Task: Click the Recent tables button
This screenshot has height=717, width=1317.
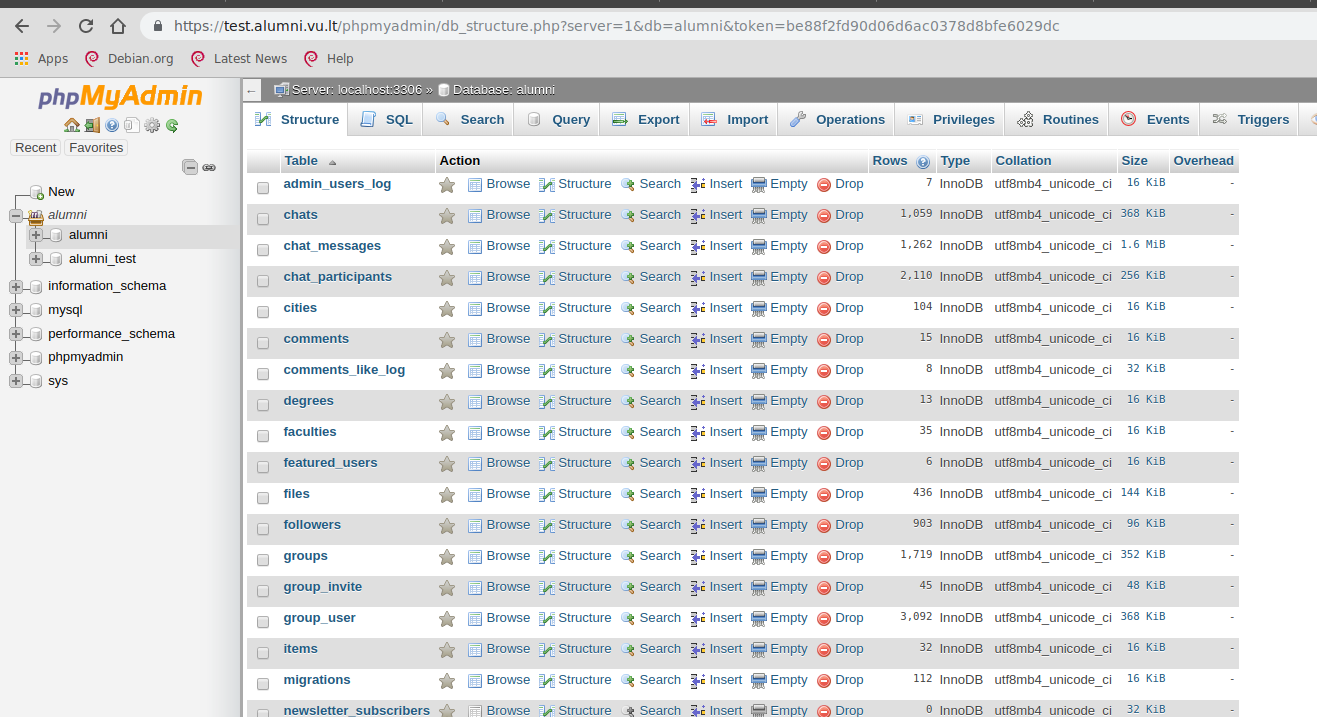Action: tap(36, 148)
